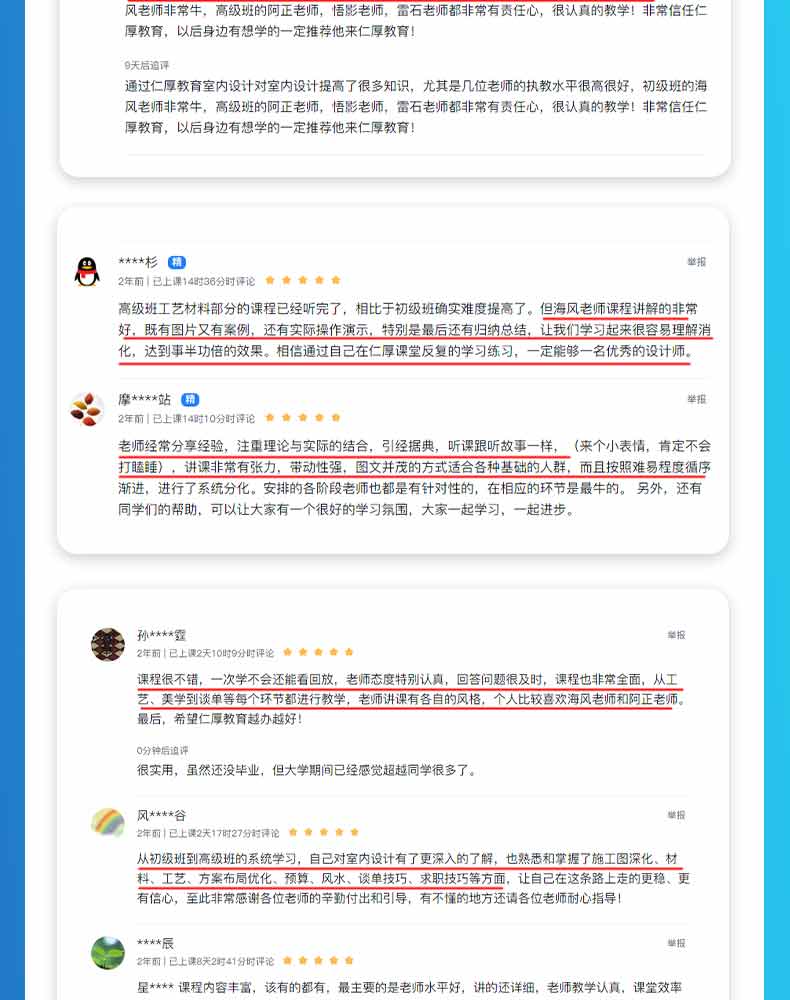Report the review by 摩****站
This screenshot has width=790, height=1000.
pyautogui.click(x=696, y=399)
